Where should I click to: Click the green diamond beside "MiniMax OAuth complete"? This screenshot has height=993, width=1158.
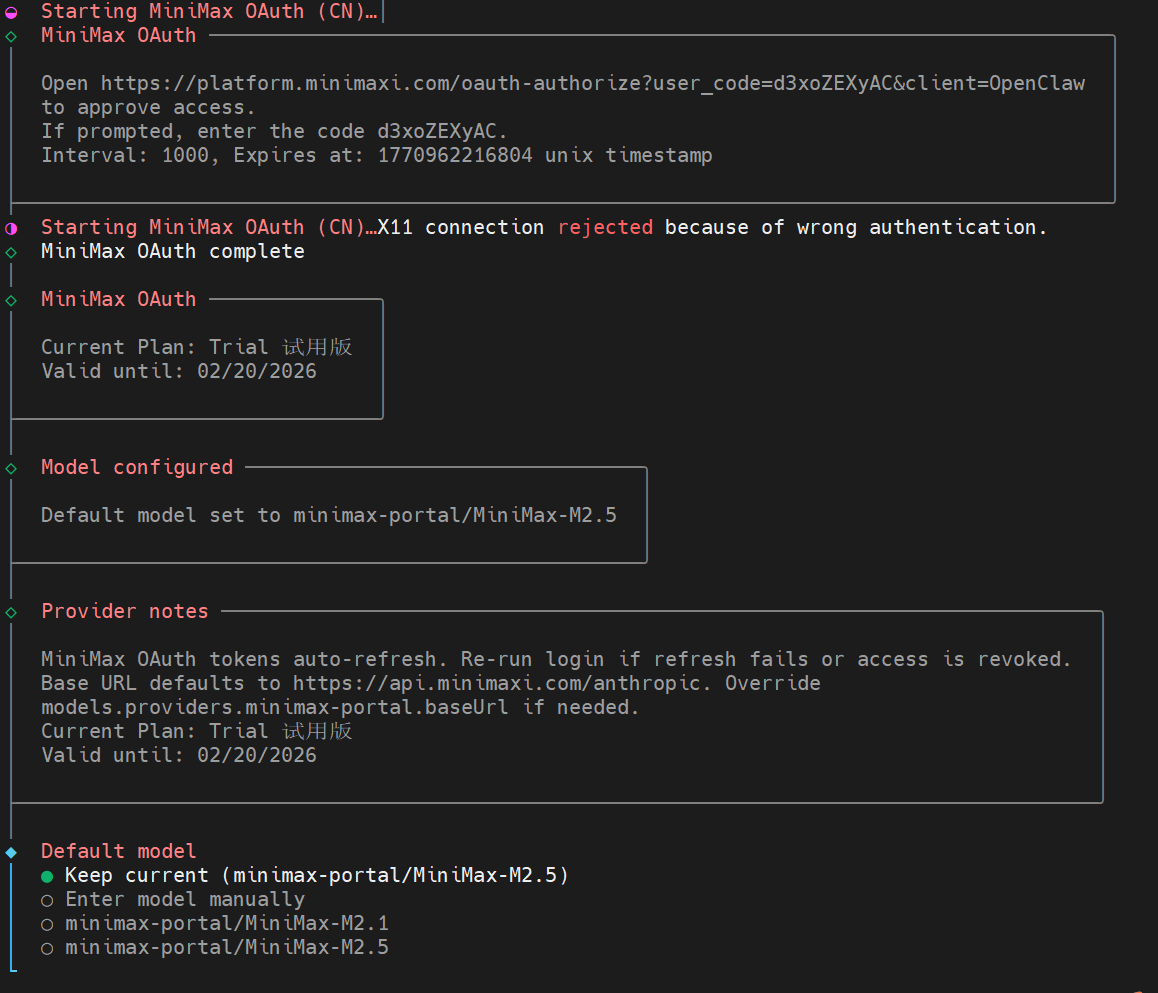(11, 252)
